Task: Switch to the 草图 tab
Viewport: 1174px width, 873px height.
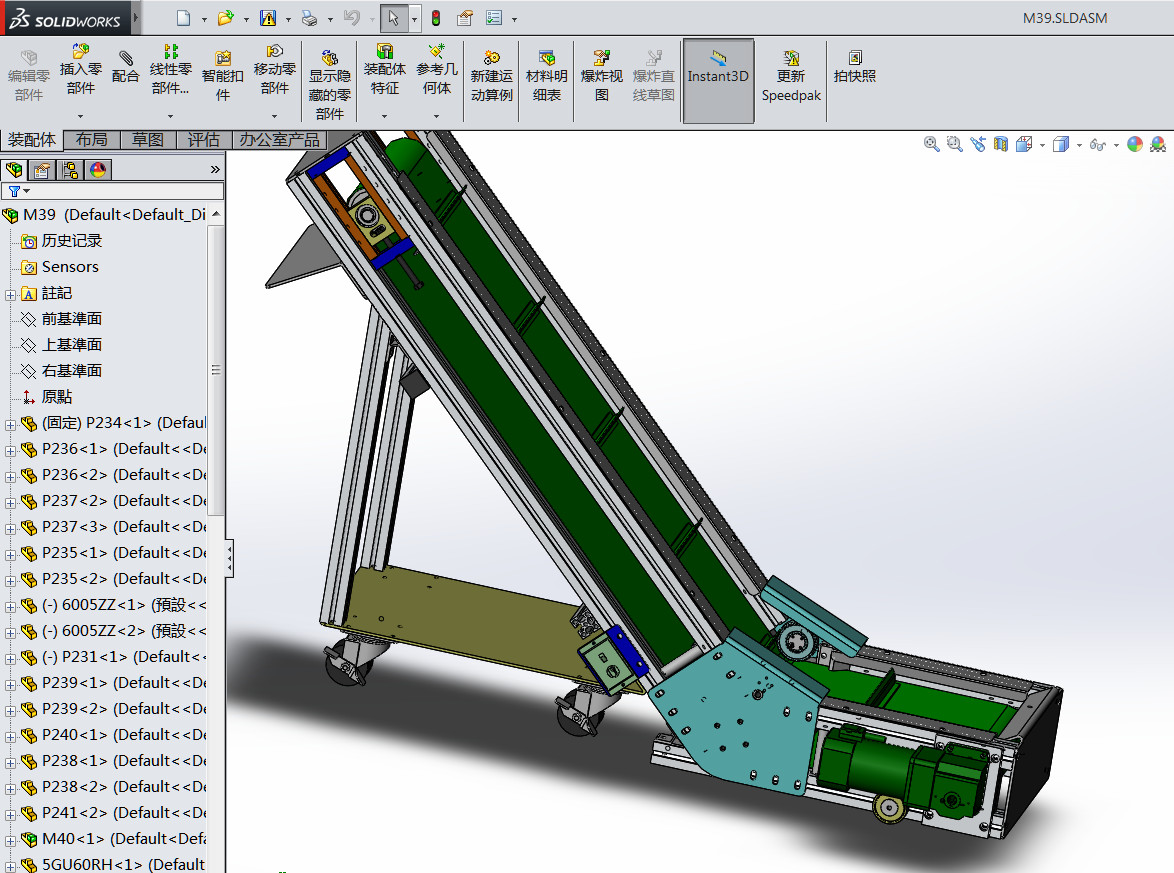Action: pos(148,140)
